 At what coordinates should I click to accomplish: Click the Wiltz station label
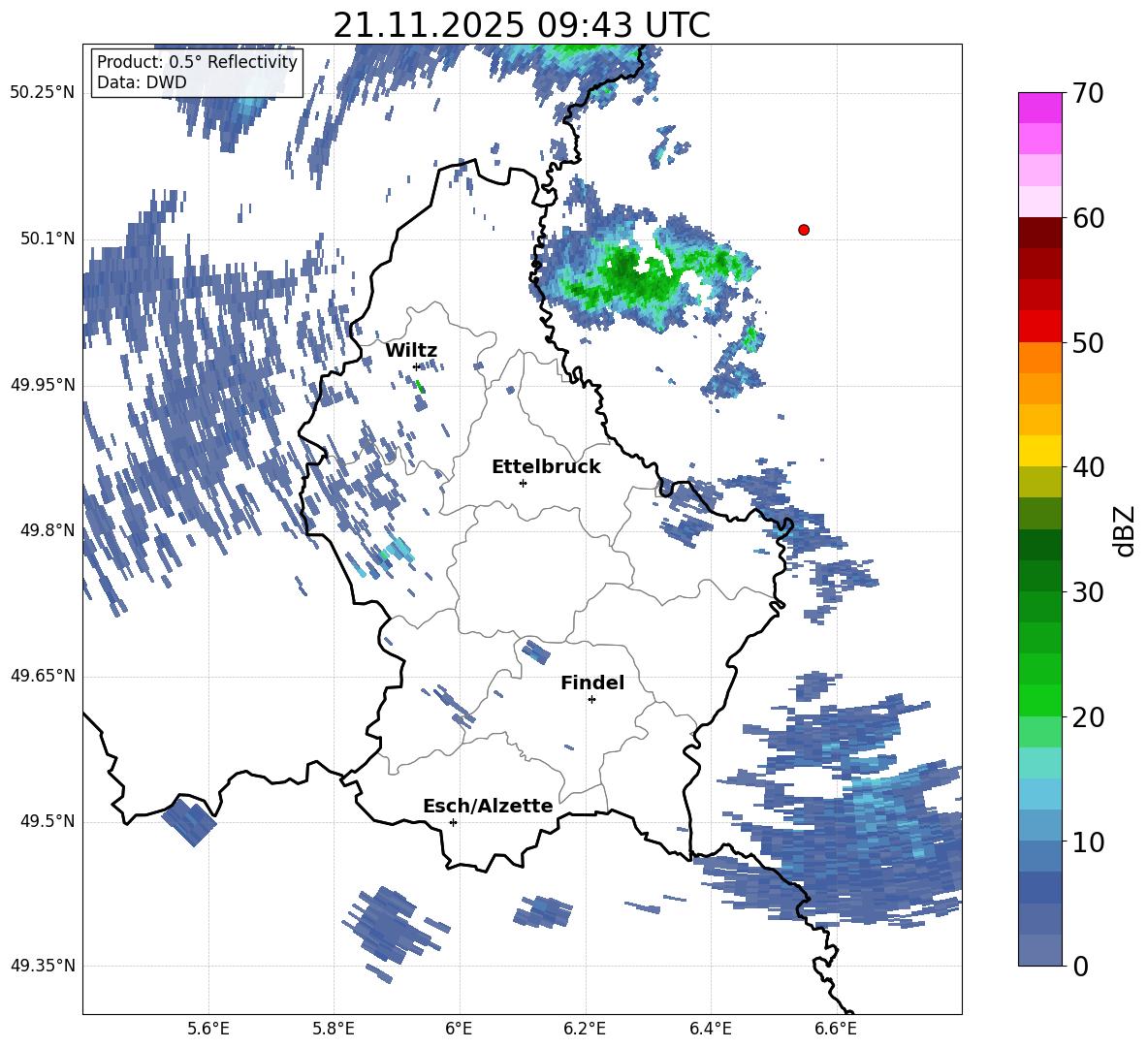(x=411, y=351)
